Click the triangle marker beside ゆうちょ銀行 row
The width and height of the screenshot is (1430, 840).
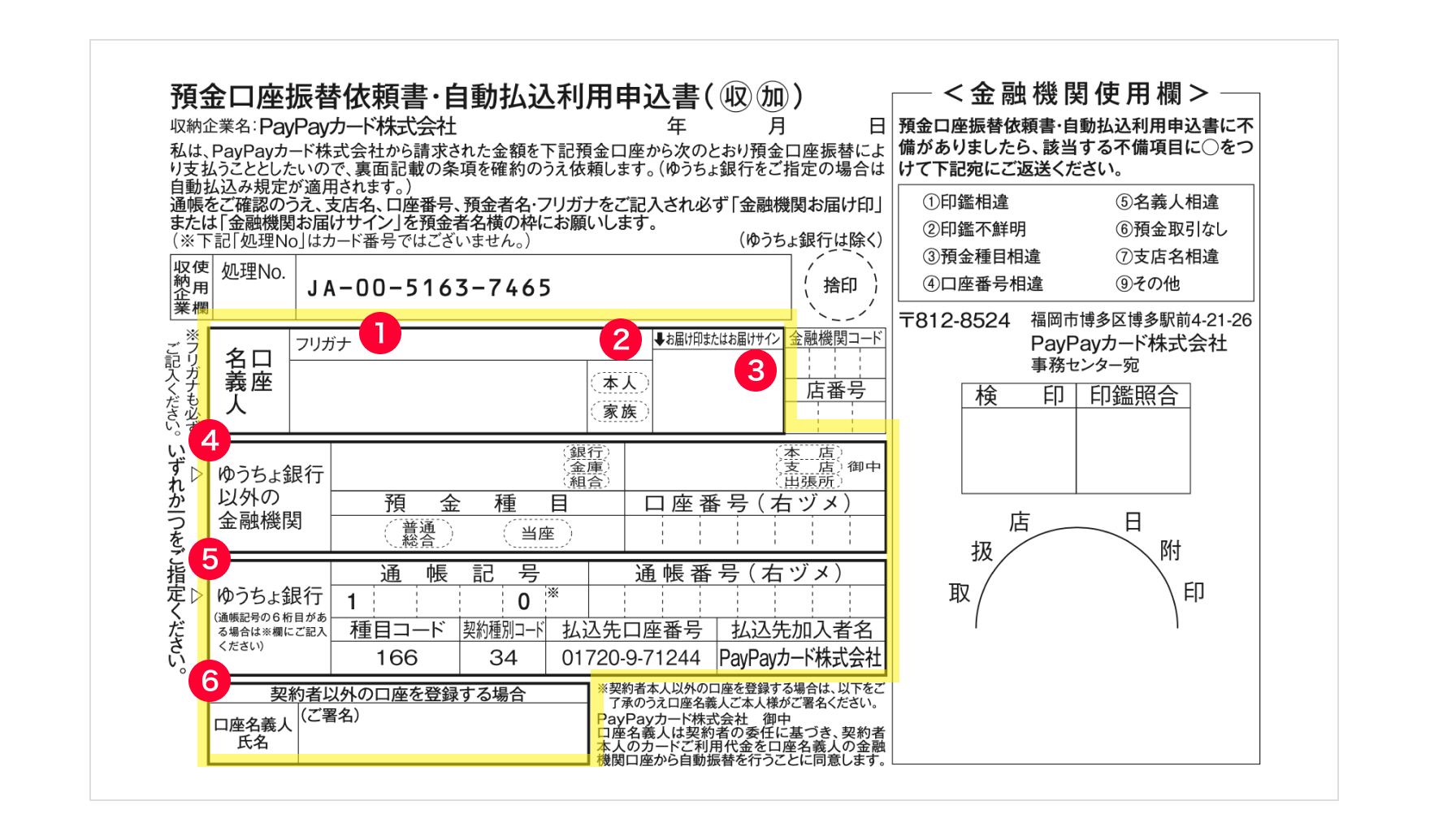point(196,595)
